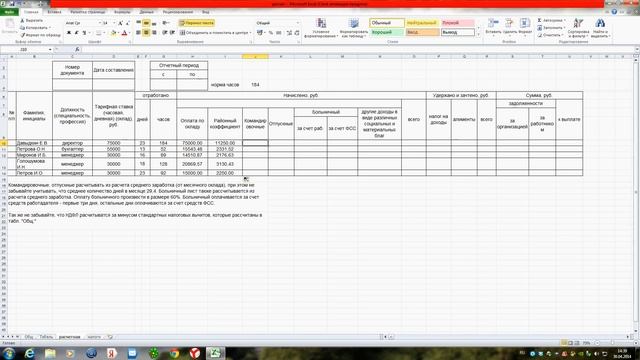Switch to the Данные ribbon tab
This screenshot has width=640, height=360.
[147, 12]
